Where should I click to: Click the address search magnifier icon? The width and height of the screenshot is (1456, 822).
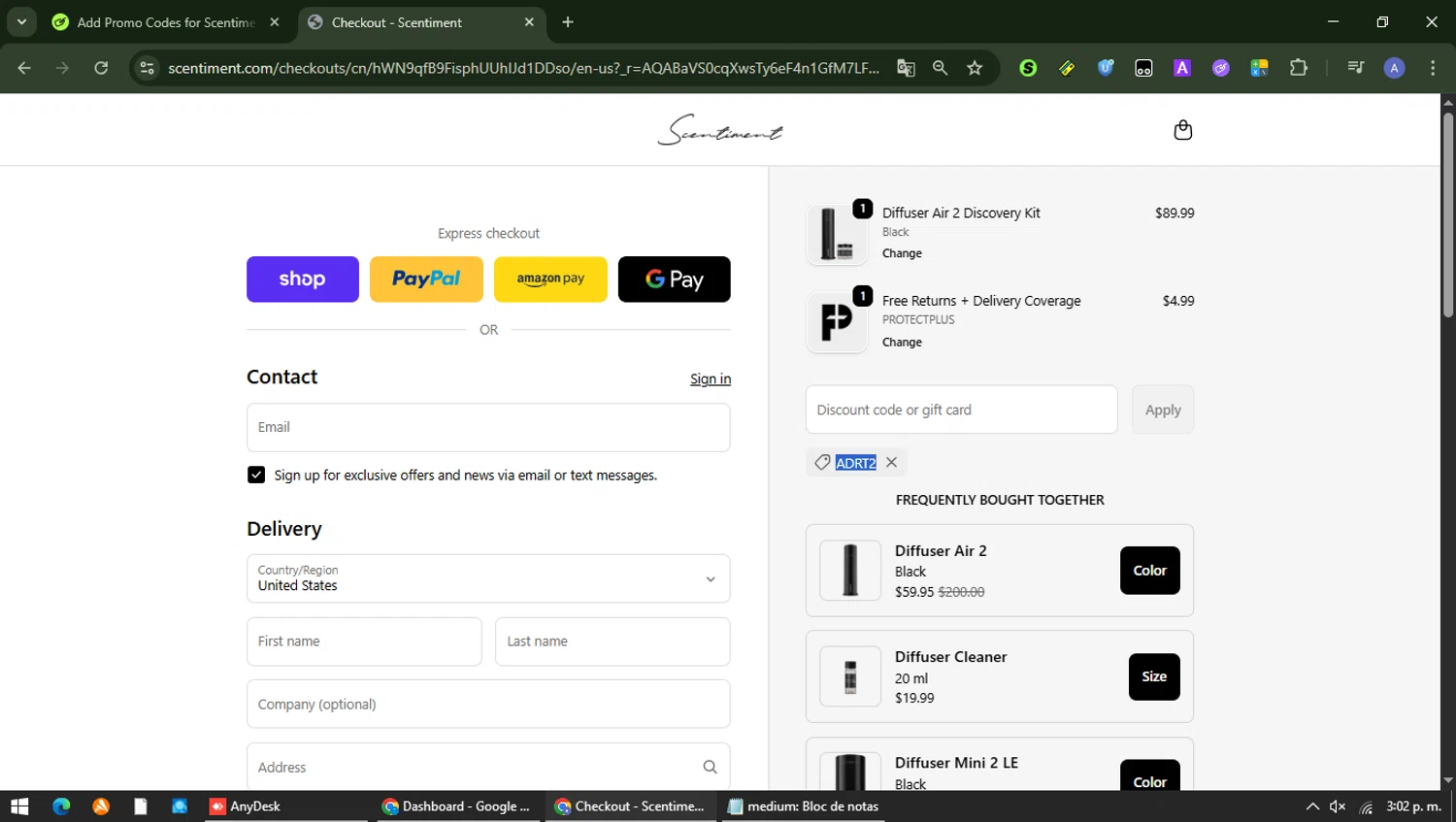[710, 767]
